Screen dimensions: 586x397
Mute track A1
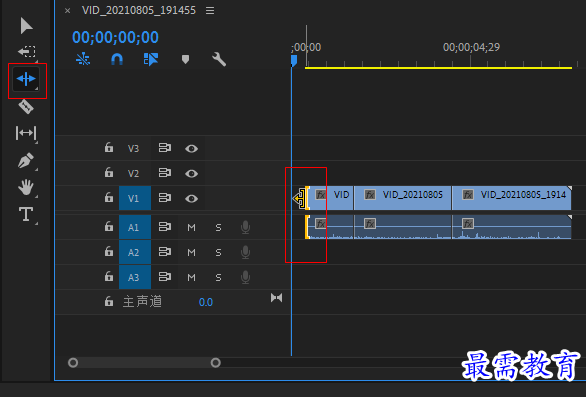(x=191, y=227)
